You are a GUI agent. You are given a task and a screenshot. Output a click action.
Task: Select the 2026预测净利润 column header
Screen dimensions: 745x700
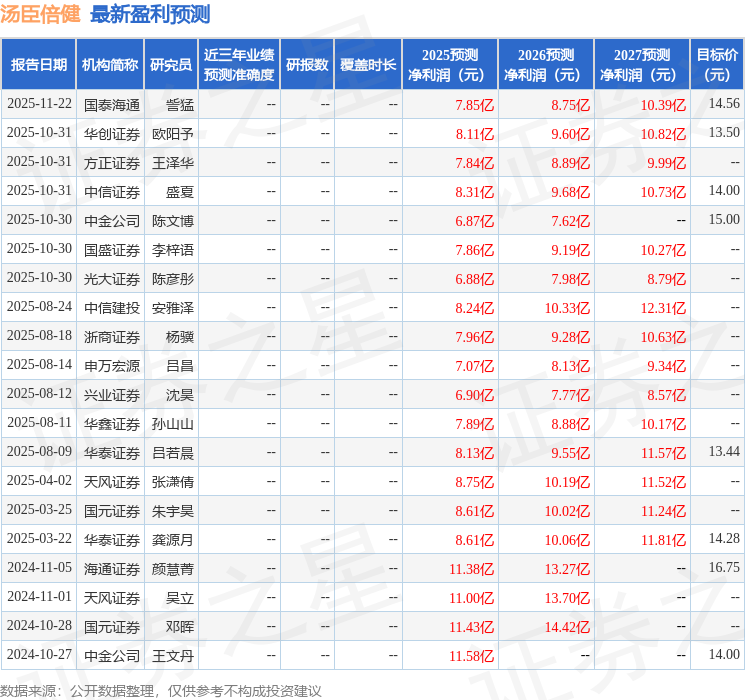pyautogui.click(x=546, y=64)
